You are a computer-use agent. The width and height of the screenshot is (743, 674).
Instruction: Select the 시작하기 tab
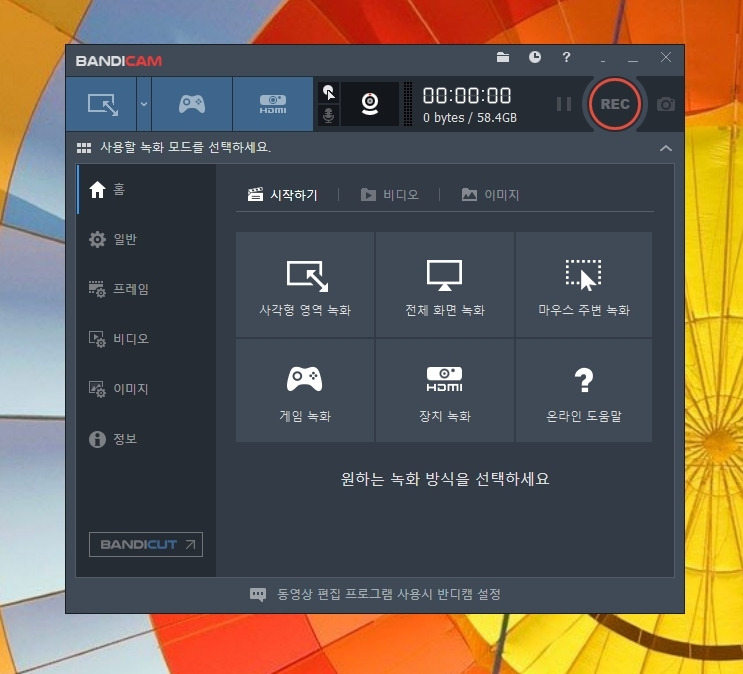click(282, 195)
